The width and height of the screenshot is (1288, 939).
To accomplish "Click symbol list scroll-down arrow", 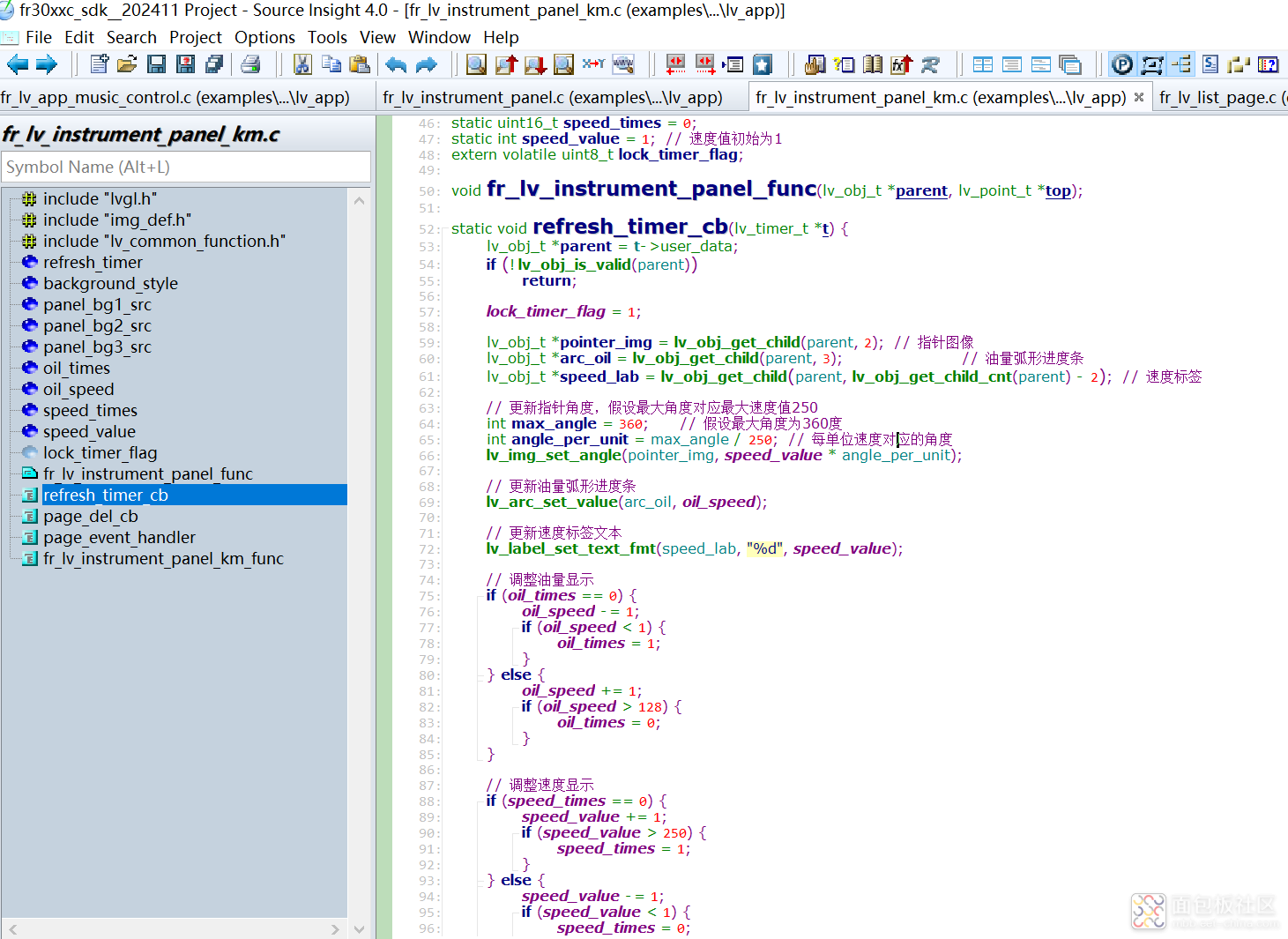I will [x=359, y=928].
